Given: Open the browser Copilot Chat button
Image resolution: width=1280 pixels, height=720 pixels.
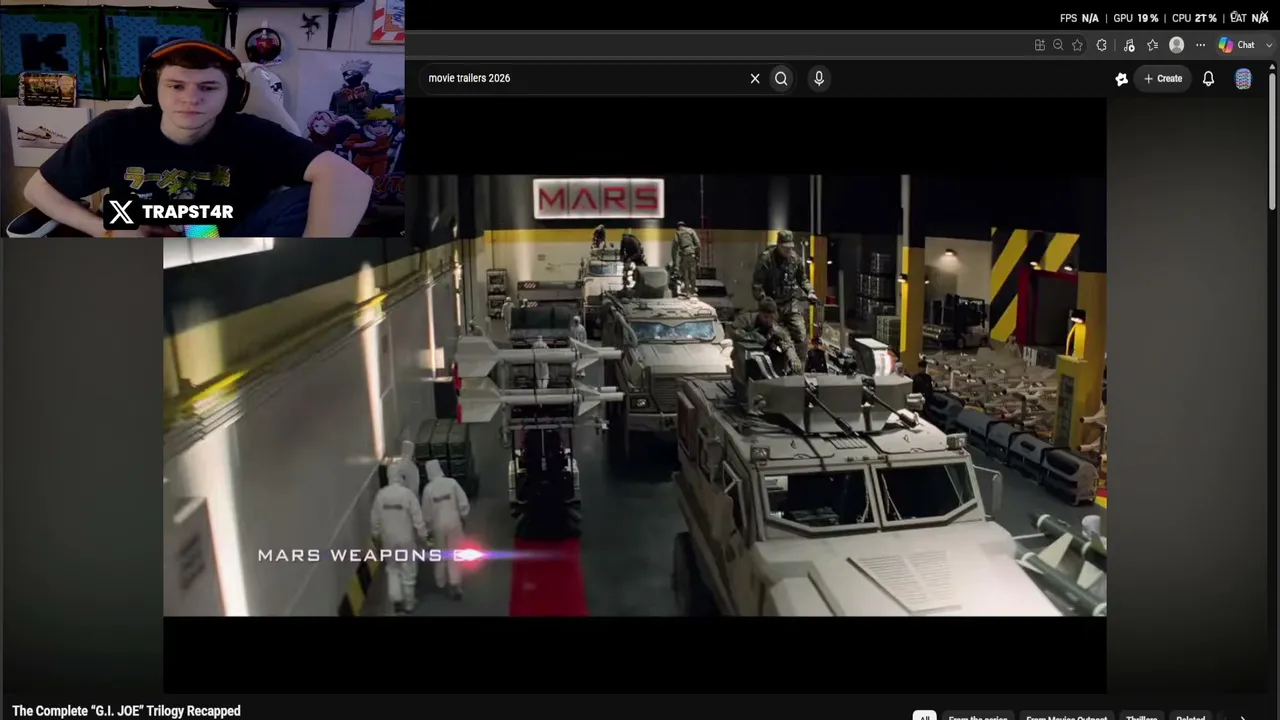Looking at the screenshot, I should [x=1237, y=45].
